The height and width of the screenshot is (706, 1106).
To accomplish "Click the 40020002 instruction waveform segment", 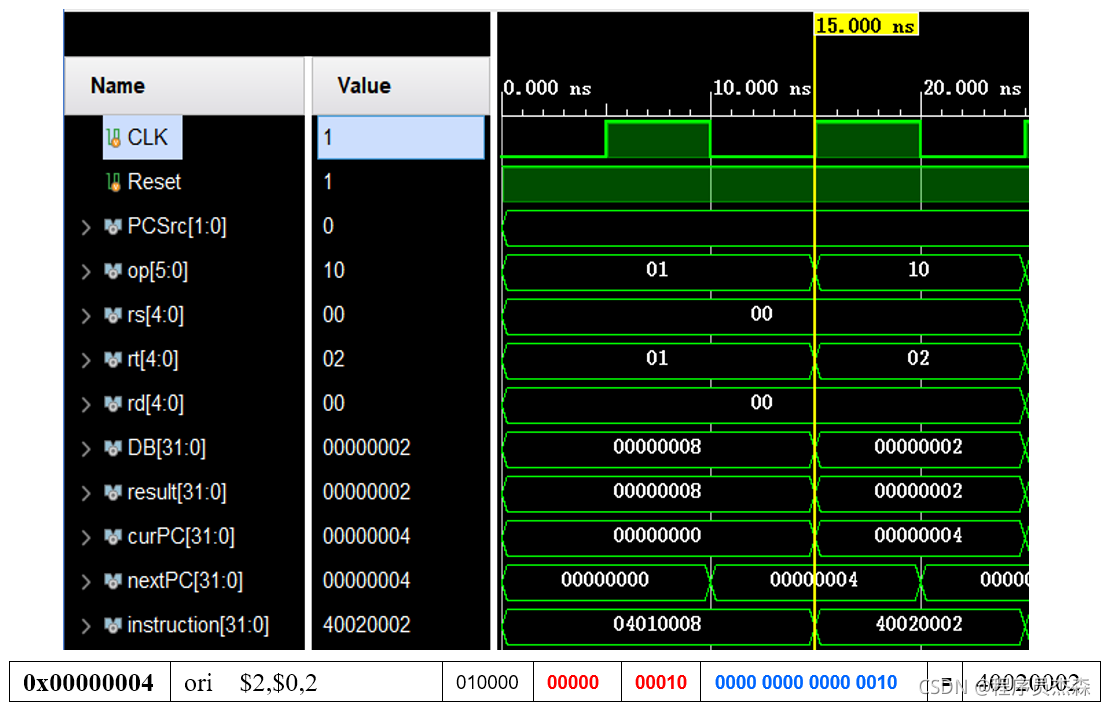I will [x=918, y=624].
